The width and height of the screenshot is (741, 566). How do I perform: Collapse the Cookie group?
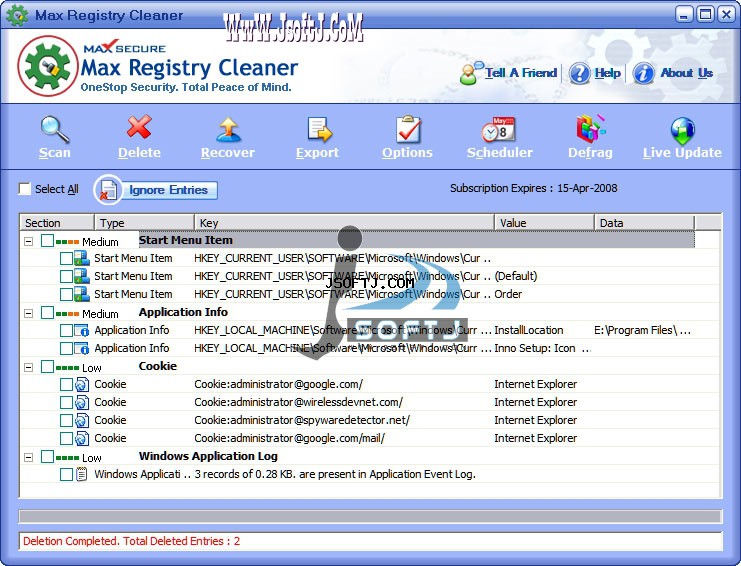click(29, 367)
